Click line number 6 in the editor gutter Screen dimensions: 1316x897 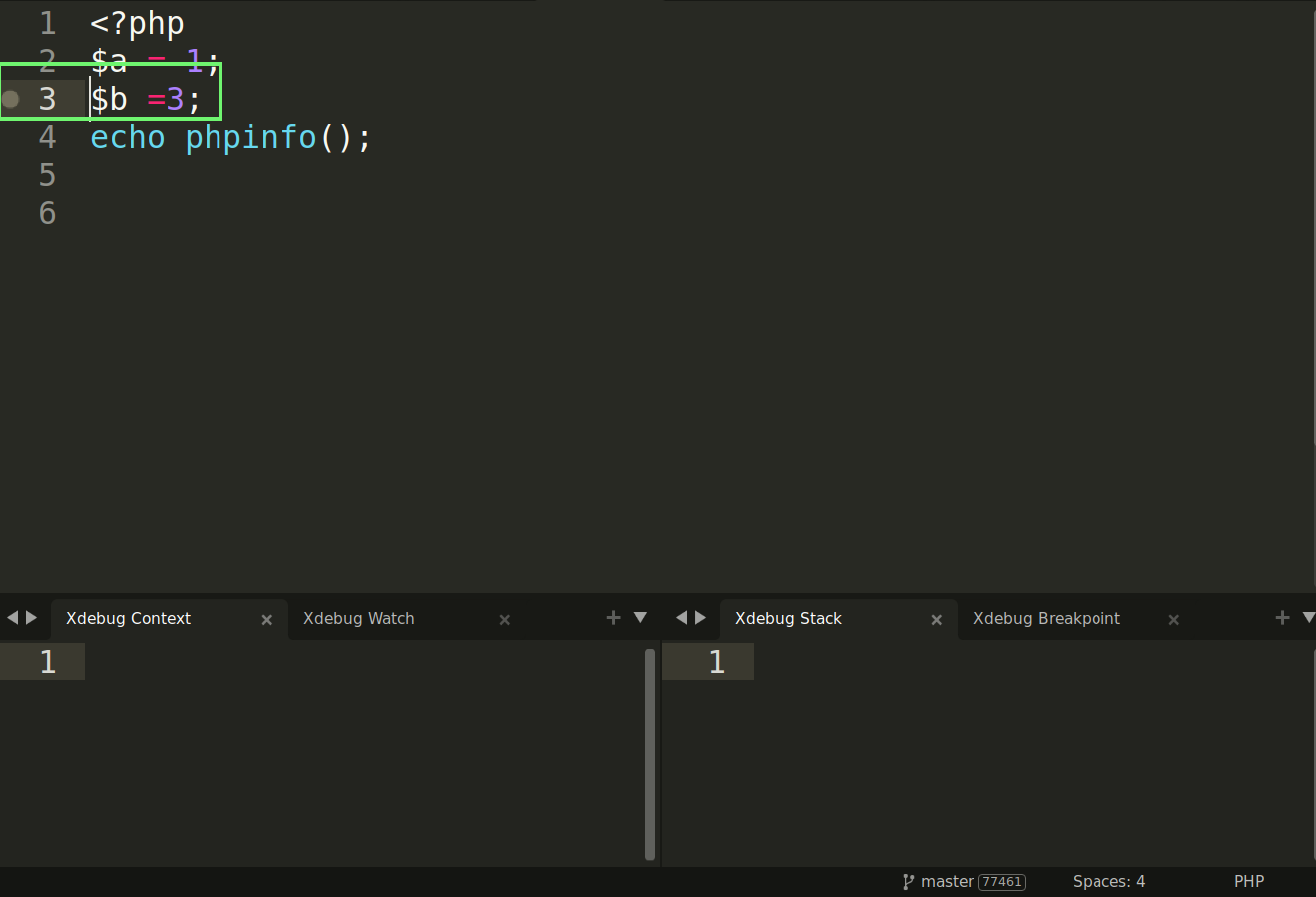47,213
